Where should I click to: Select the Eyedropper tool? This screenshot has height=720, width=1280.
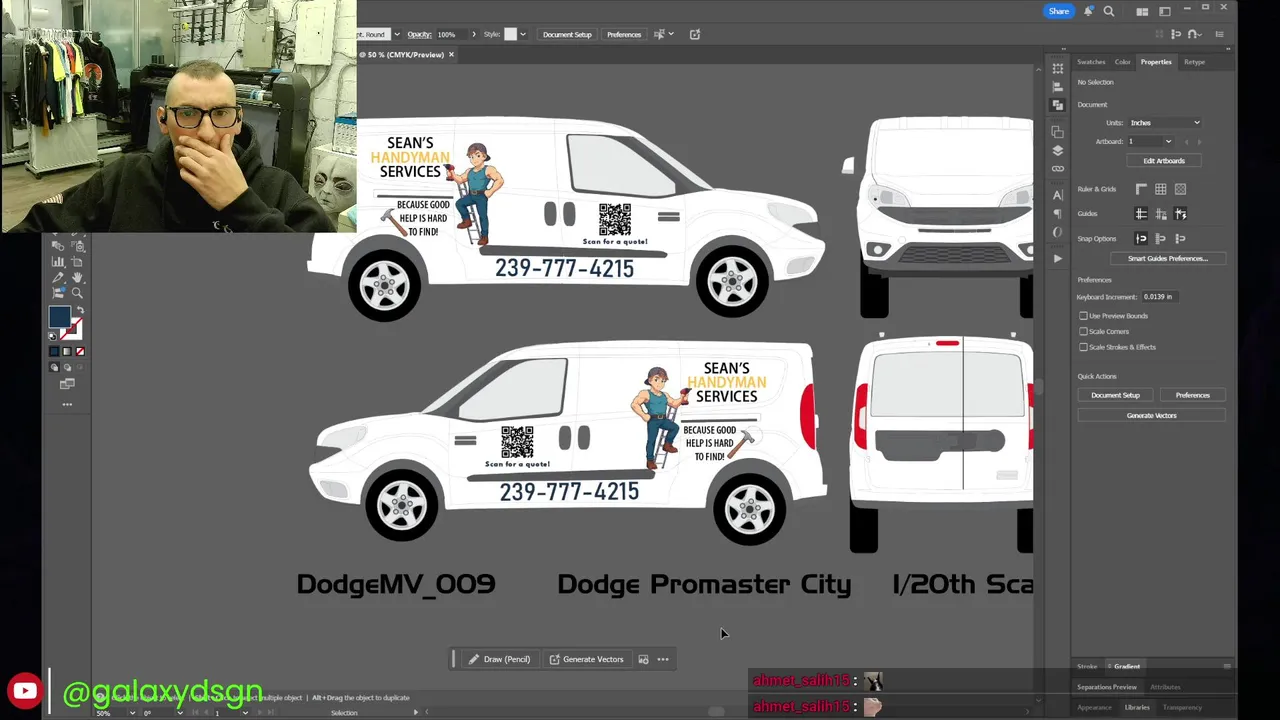pos(58,277)
